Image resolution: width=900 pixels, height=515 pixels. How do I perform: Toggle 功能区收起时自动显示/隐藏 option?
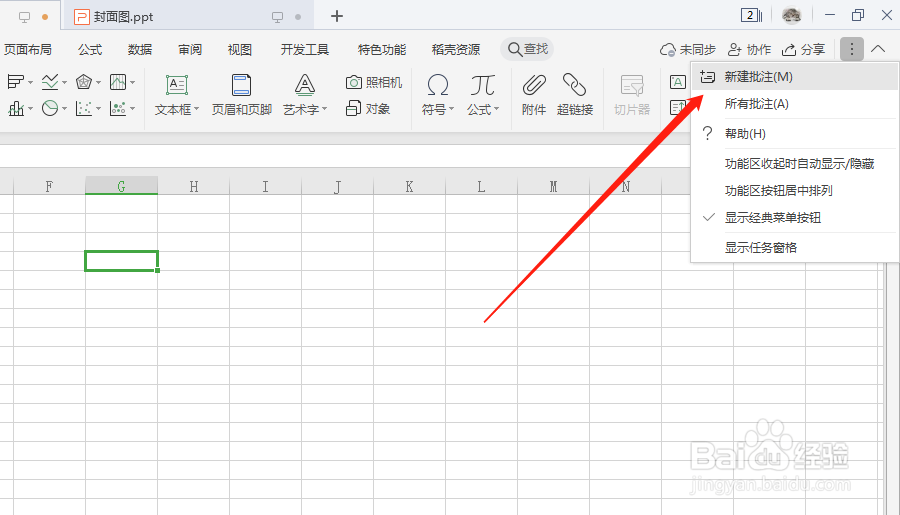(794, 164)
